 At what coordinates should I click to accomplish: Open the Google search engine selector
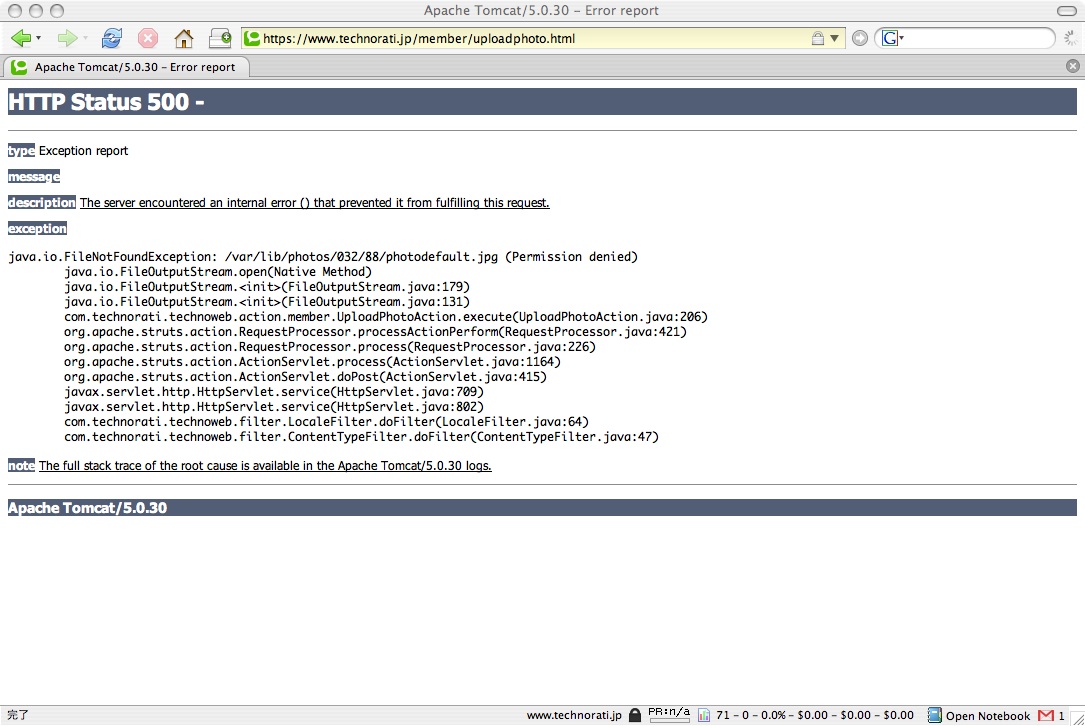(893, 38)
